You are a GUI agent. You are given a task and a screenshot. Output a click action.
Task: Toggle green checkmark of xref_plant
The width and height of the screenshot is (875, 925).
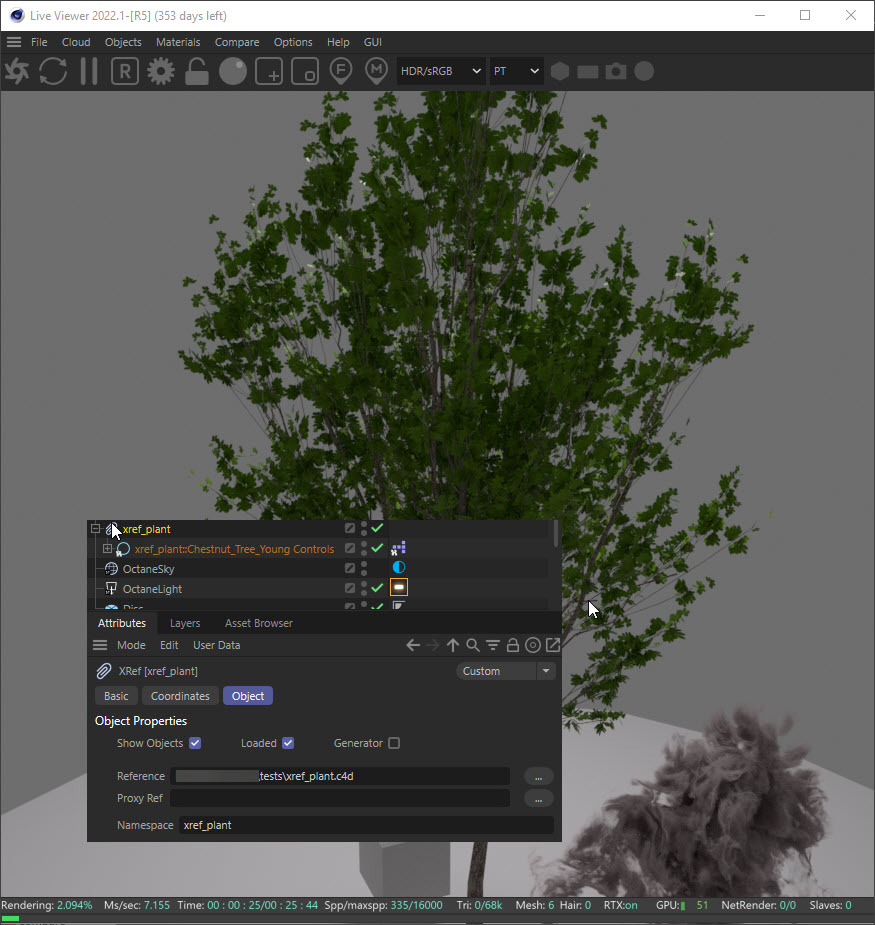click(x=378, y=528)
